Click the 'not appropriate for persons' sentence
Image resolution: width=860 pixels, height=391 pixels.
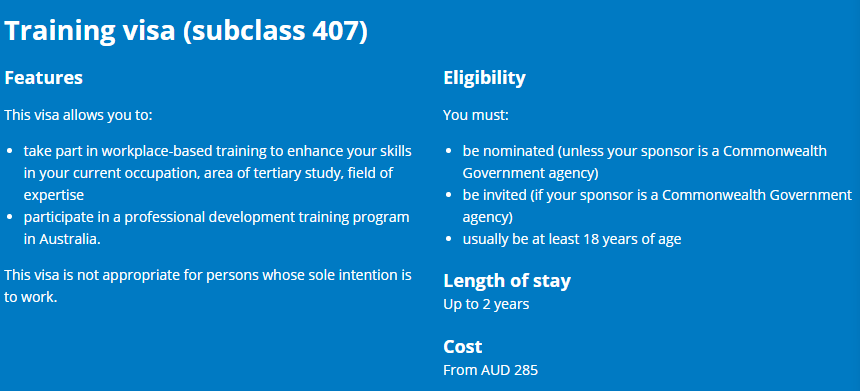click(208, 286)
